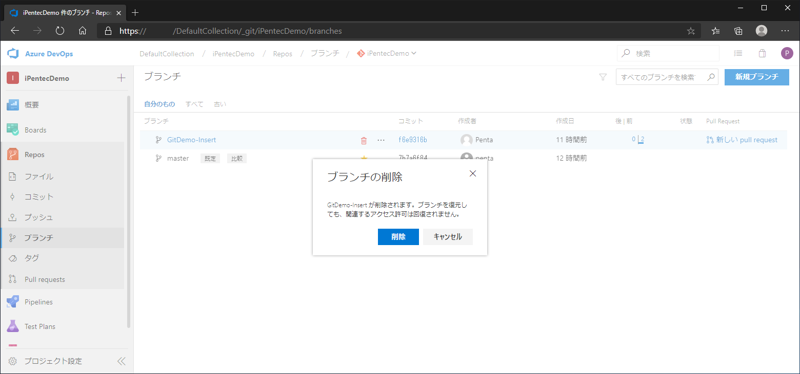Open a new browser tab with plus

135,12
